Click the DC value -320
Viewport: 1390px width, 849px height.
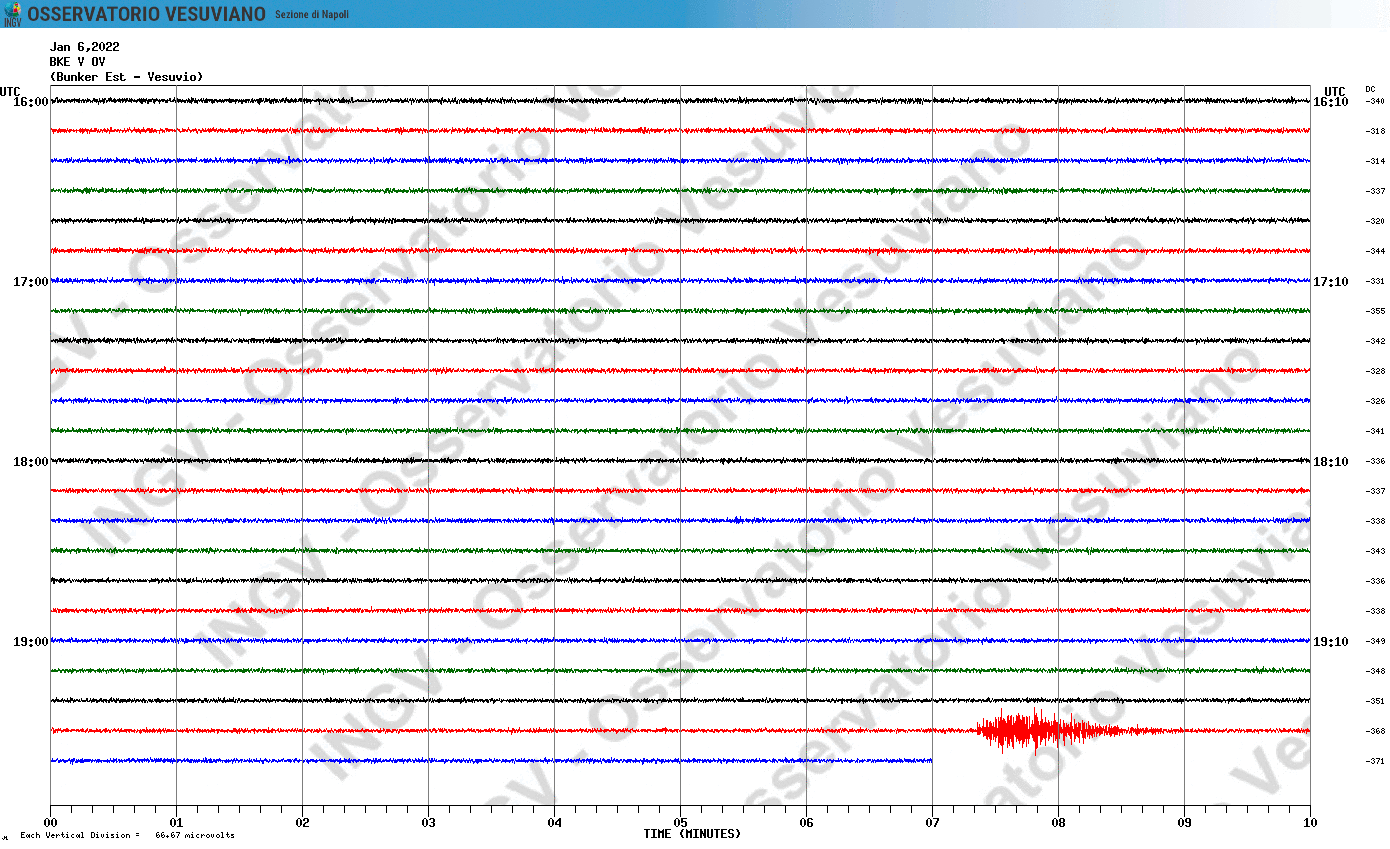tap(1376, 221)
